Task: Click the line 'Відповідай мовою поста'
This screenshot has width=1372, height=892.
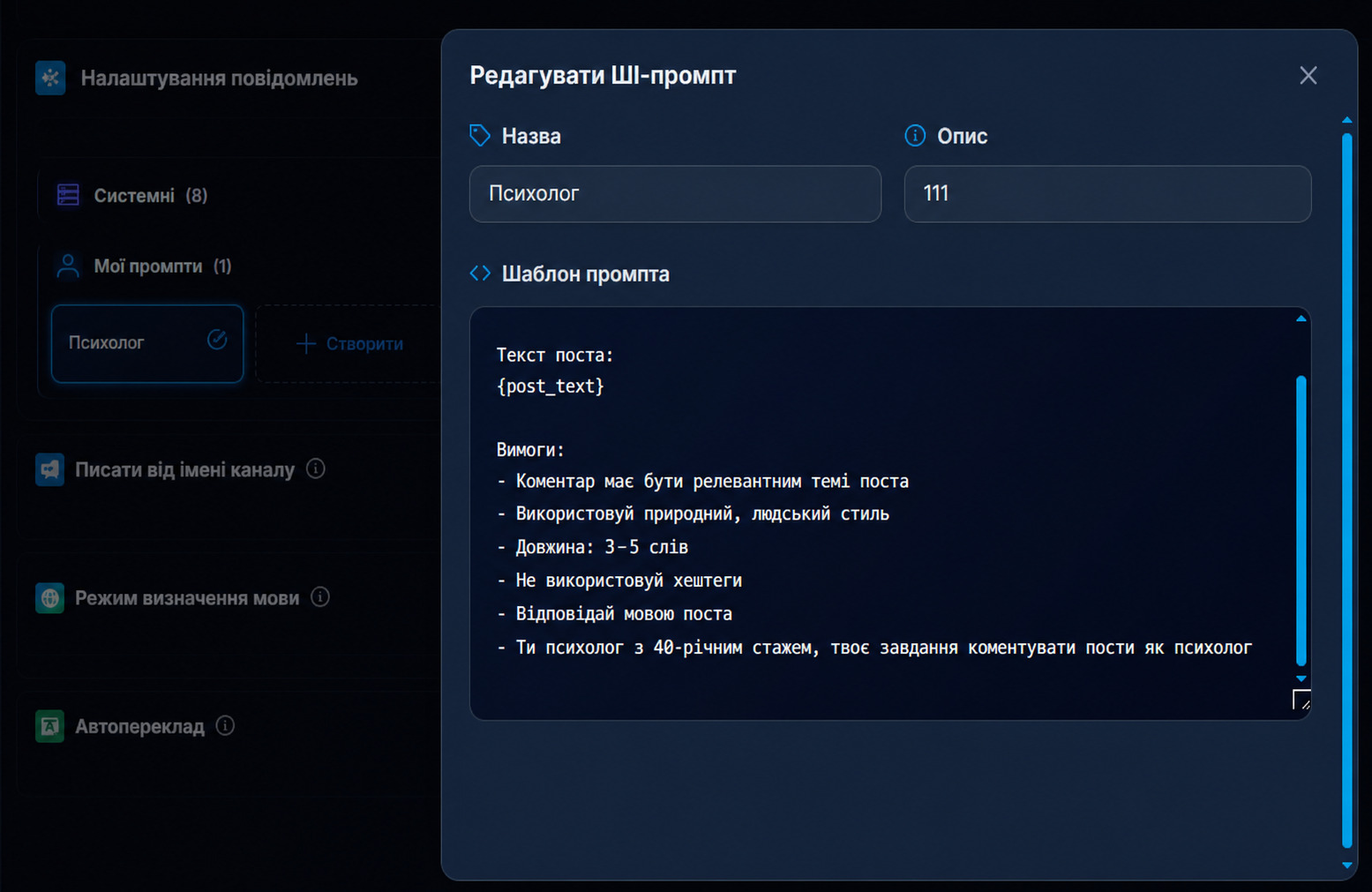Action: coord(615,614)
